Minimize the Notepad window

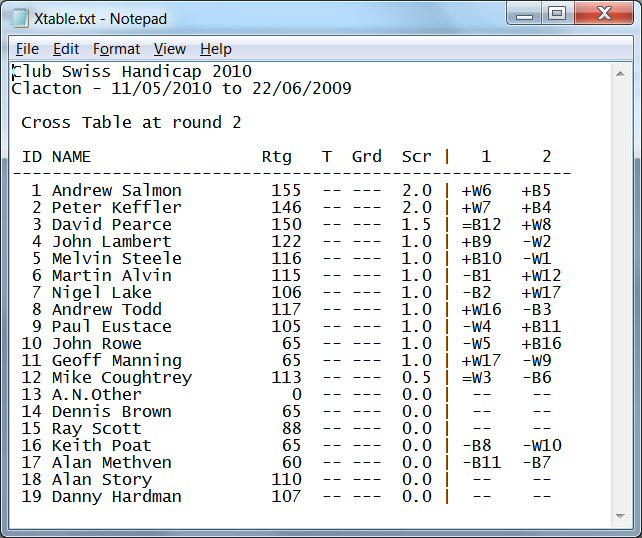[x=524, y=14]
